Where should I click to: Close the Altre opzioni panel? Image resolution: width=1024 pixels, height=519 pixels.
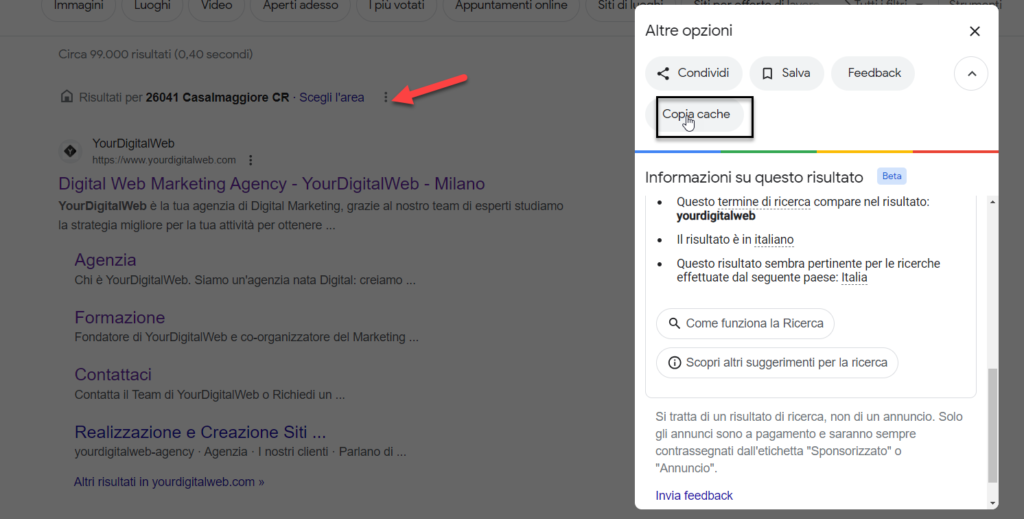pos(974,31)
